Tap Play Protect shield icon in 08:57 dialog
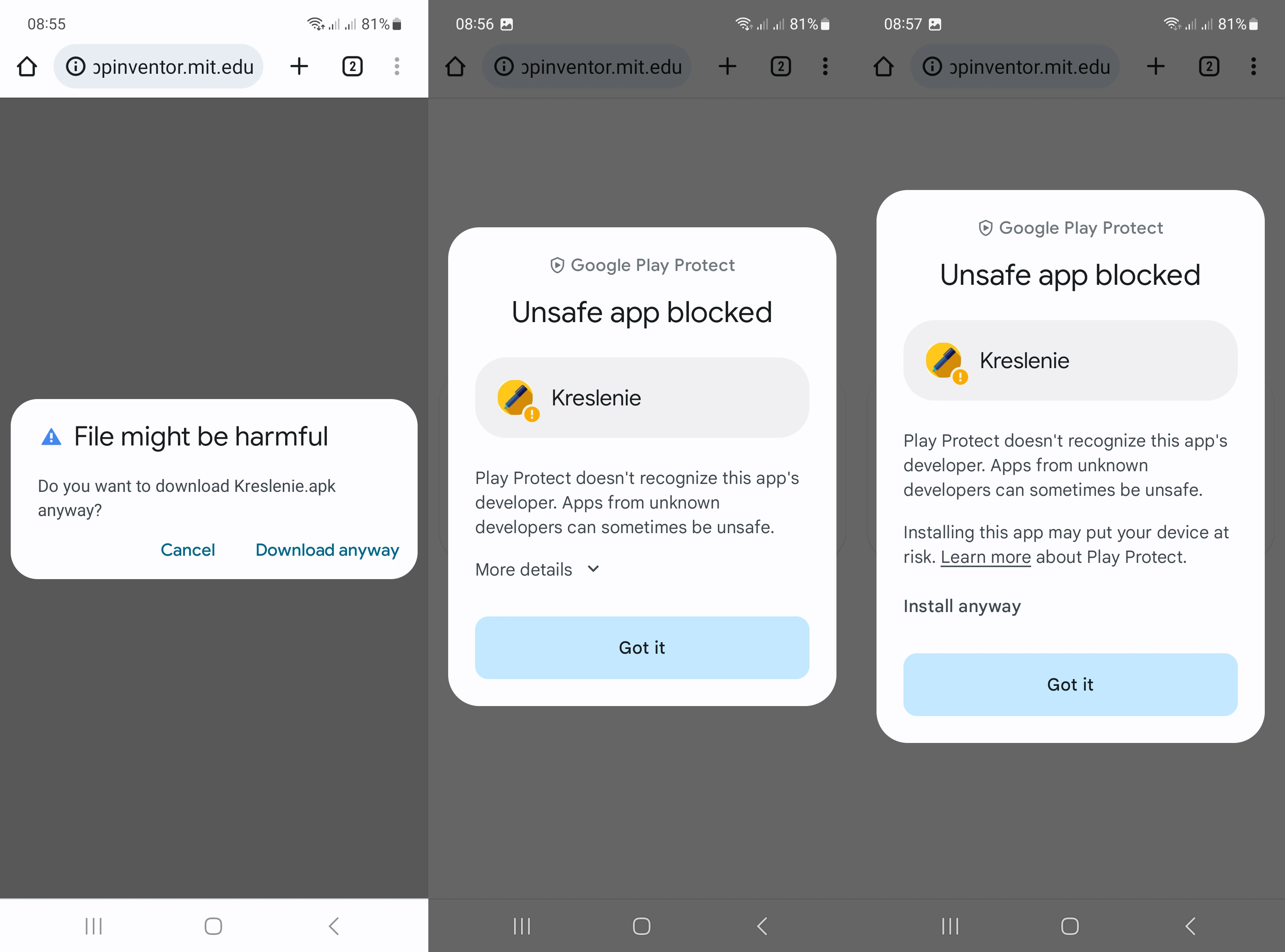This screenshot has width=1285, height=952. tap(985, 228)
